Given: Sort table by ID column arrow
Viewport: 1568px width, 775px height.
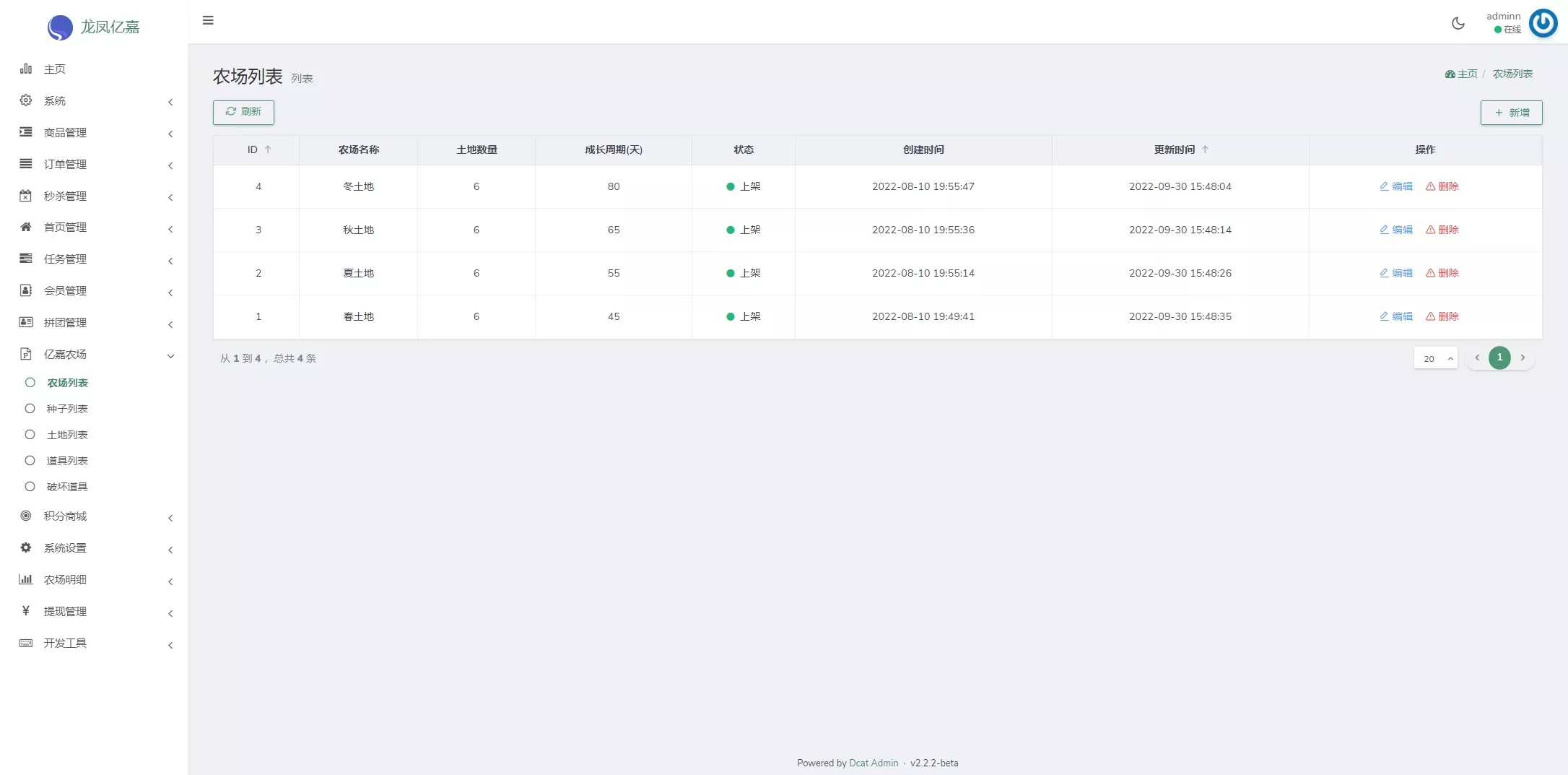Looking at the screenshot, I should click(x=268, y=150).
